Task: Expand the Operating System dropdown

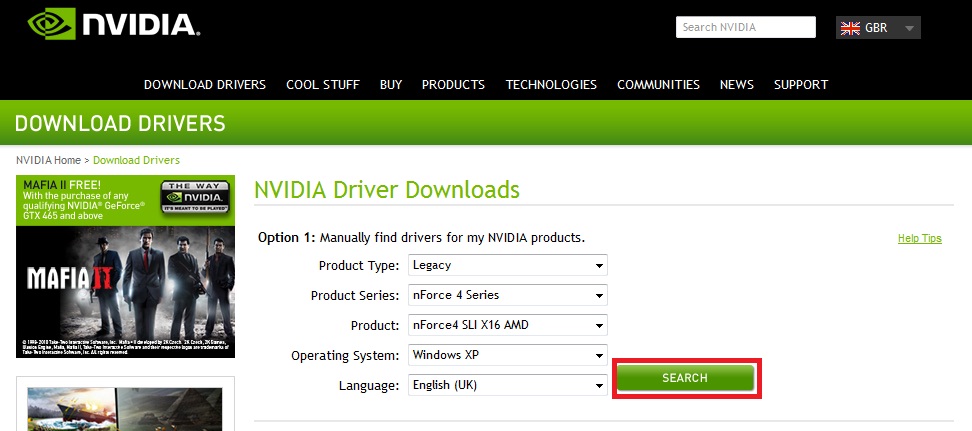Action: tap(508, 355)
